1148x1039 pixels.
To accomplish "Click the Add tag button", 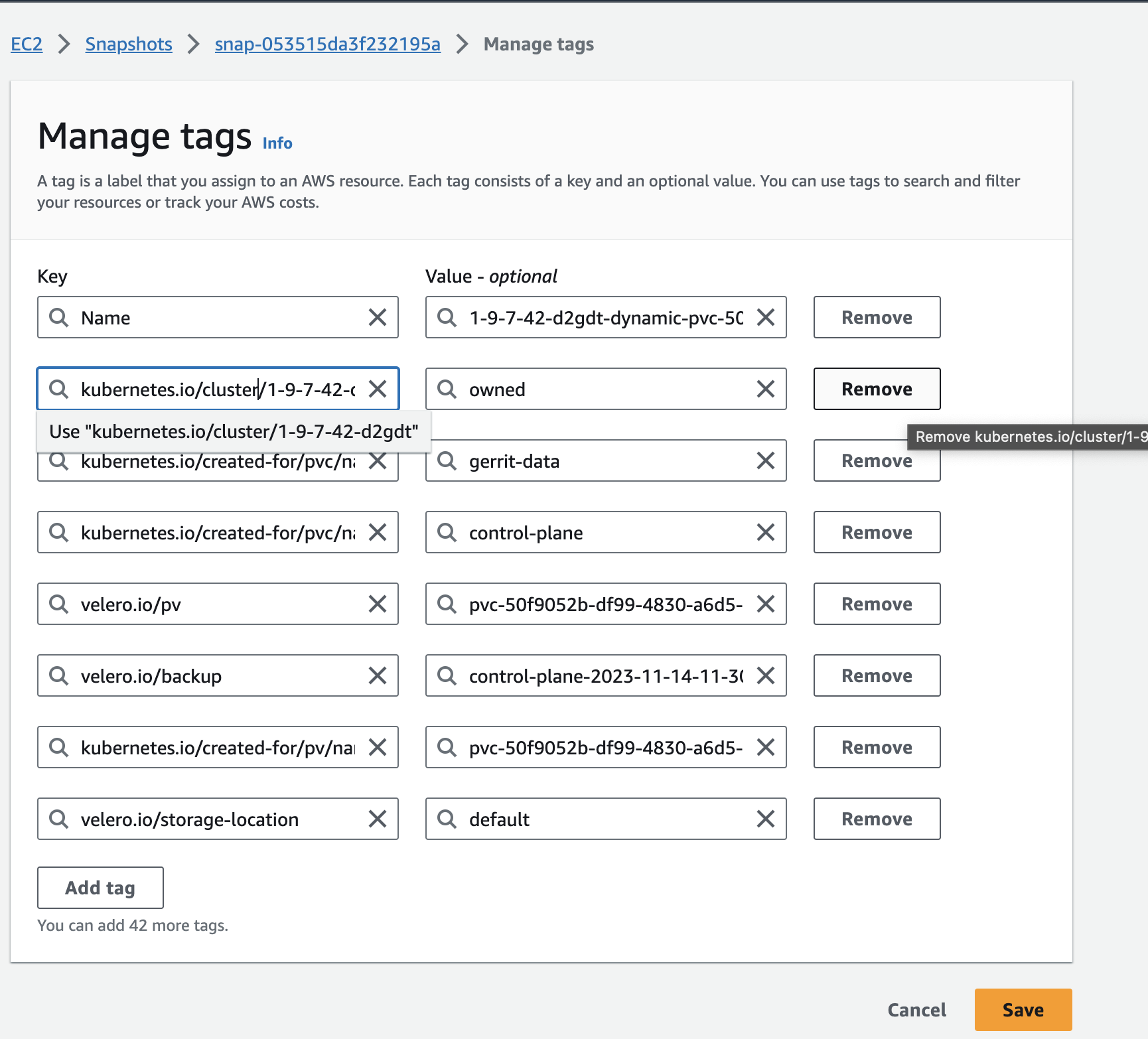I will pyautogui.click(x=100, y=888).
